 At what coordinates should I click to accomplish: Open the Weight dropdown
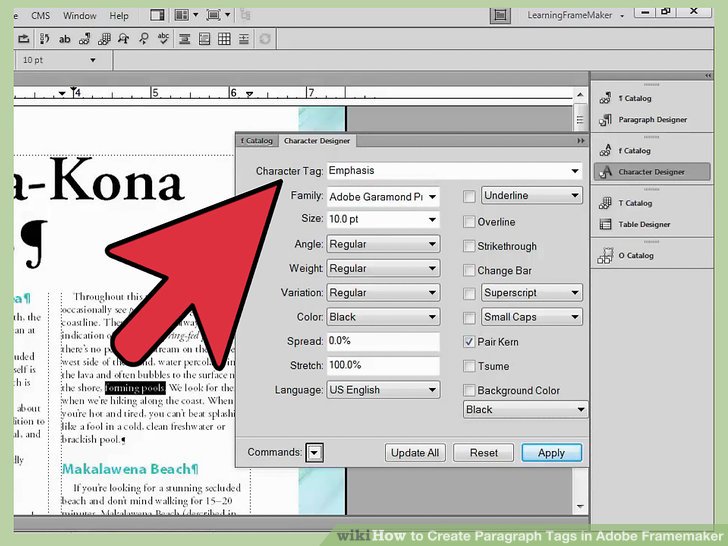point(433,269)
